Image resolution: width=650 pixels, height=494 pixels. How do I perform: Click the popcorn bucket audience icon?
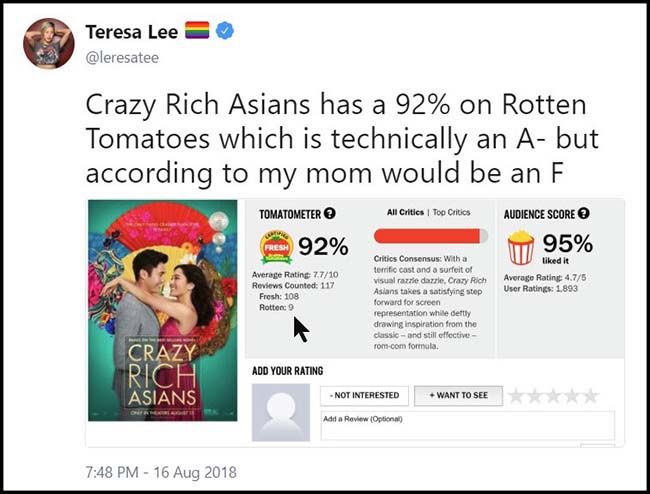(x=520, y=246)
